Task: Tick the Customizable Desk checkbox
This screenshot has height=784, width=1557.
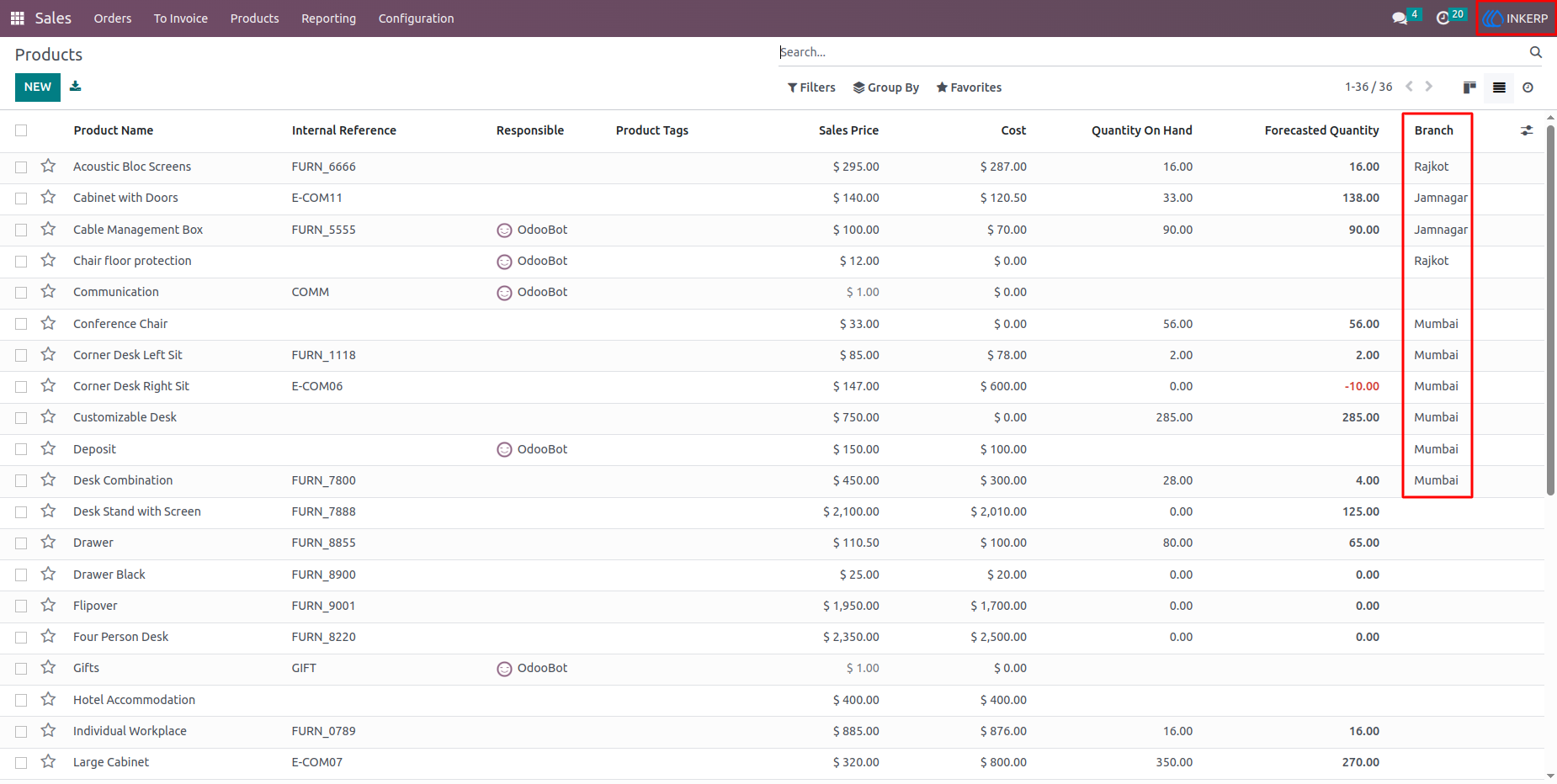Action: (x=21, y=417)
